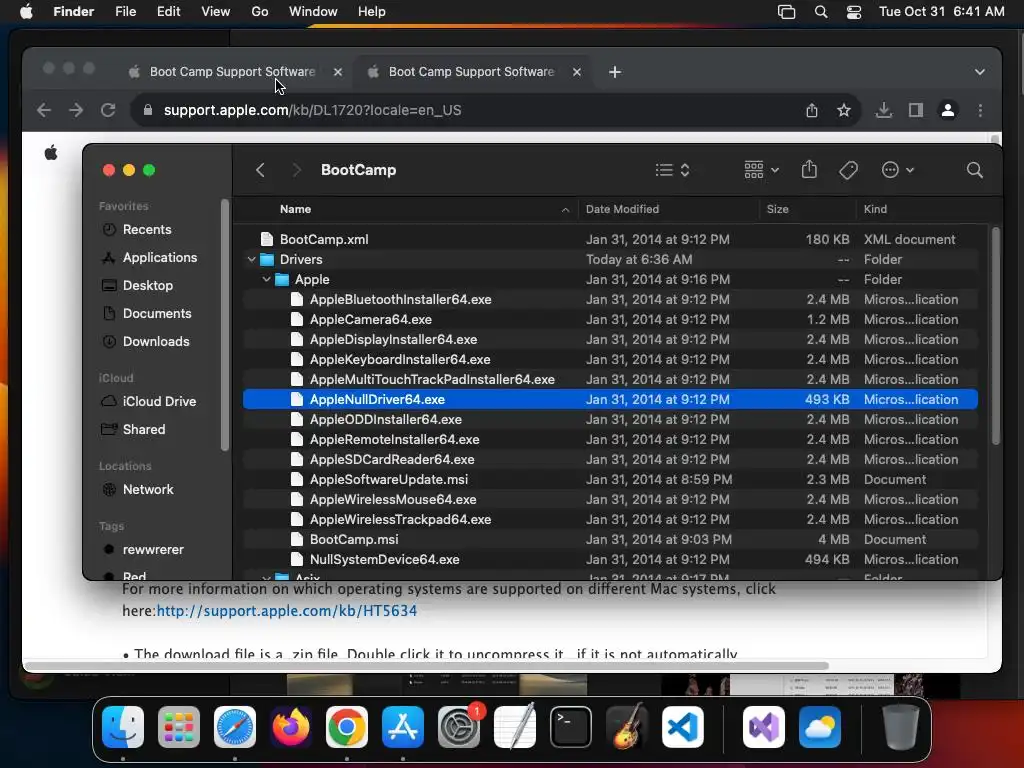Screen dimensions: 1024x768
Task: Switch to the second Boot Camp Support Software tab
Action: [x=471, y=72]
